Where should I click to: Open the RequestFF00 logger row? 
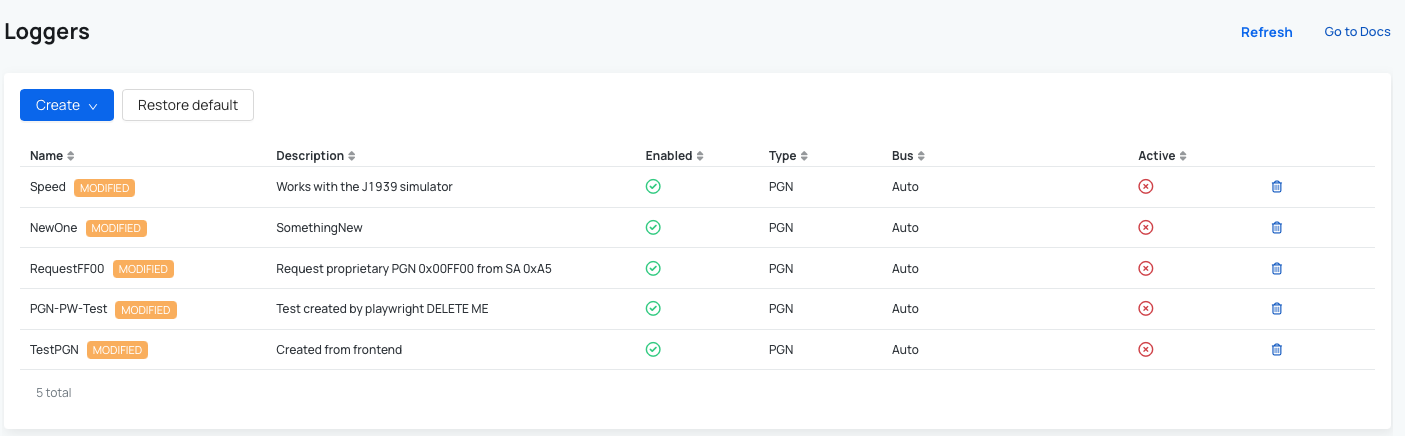[x=697, y=269]
